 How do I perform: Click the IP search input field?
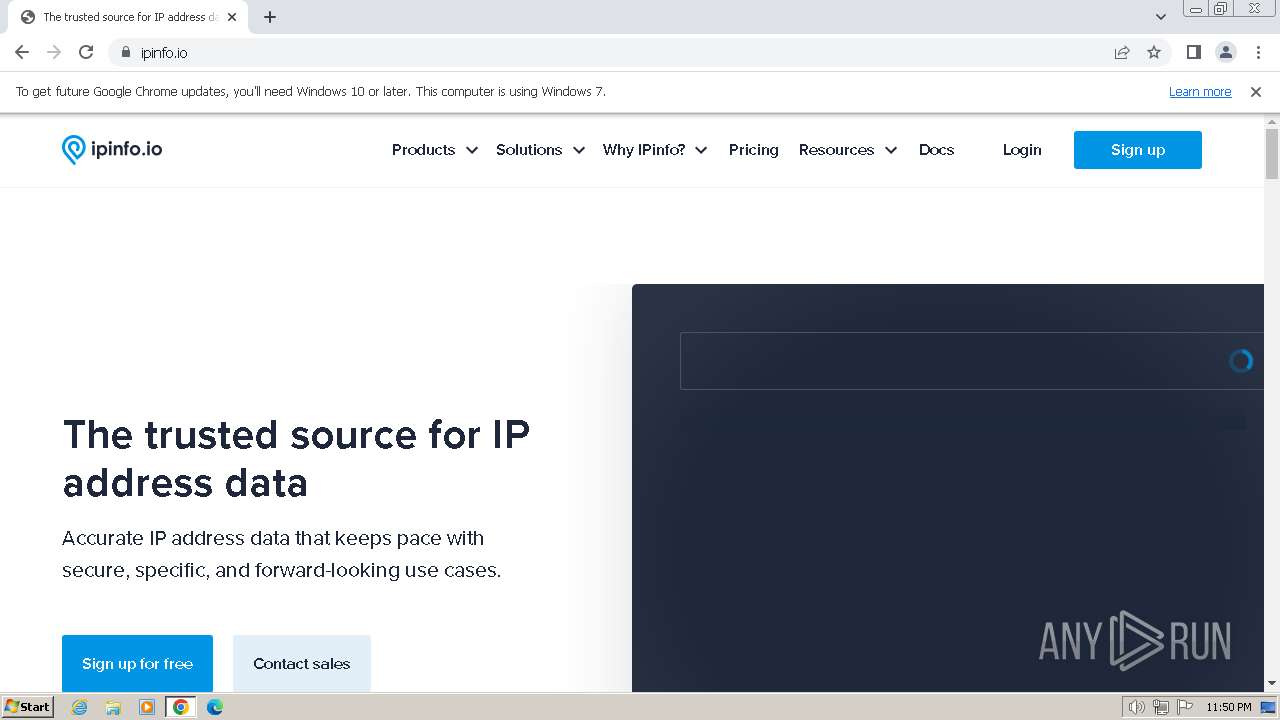coord(972,361)
